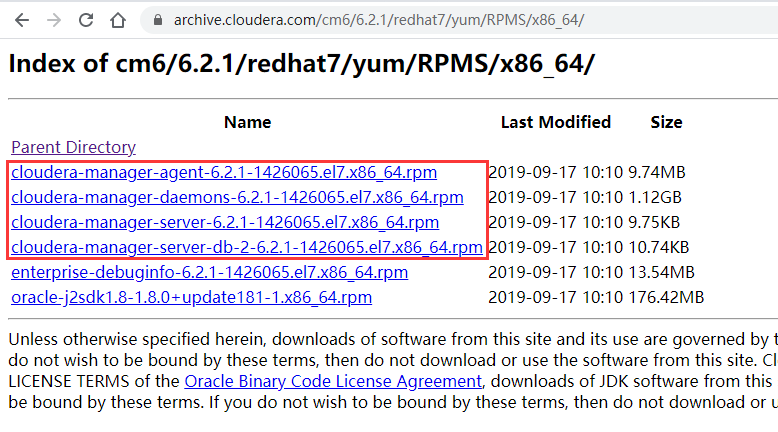Select the 10.74KB size value
Screen dimensions: 778x432
(658, 247)
